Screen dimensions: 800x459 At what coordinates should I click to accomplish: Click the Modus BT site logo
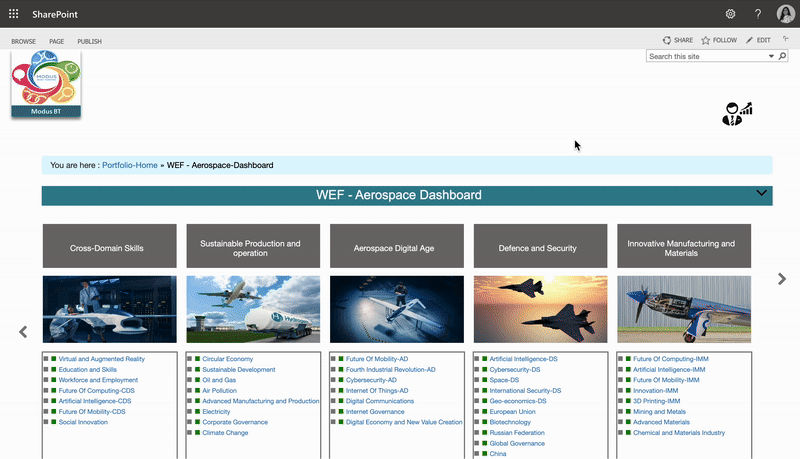click(x=46, y=83)
